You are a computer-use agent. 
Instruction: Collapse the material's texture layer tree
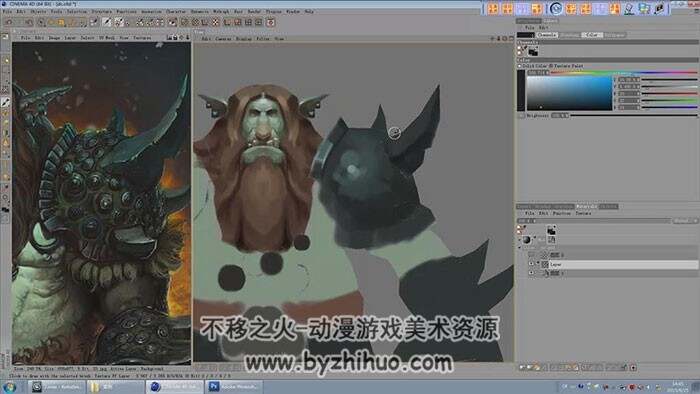(x=520, y=247)
